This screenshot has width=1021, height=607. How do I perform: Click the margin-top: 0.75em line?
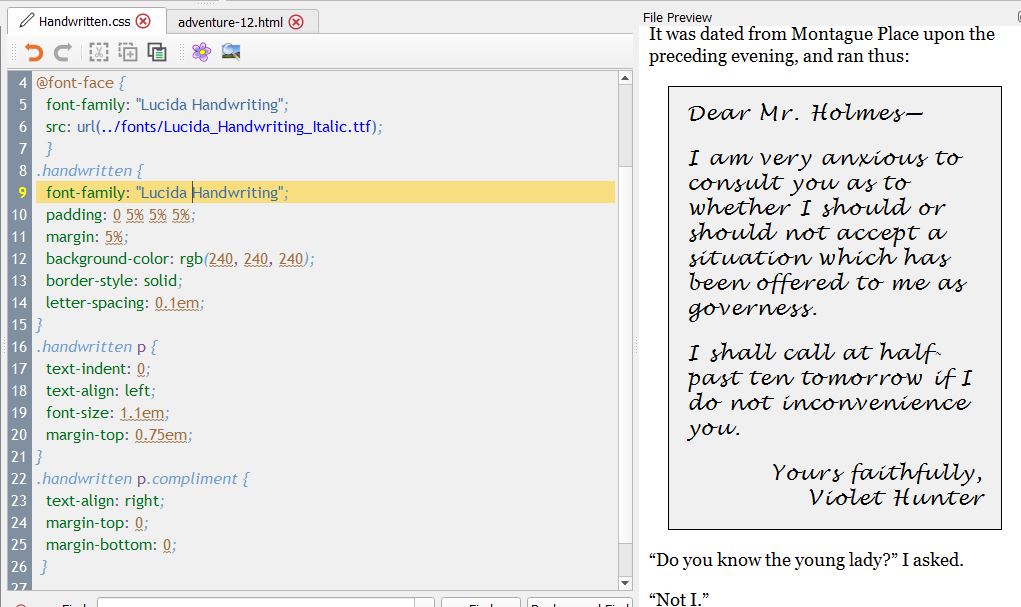(119, 435)
